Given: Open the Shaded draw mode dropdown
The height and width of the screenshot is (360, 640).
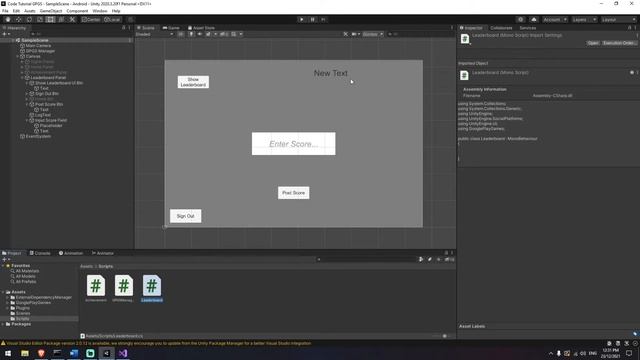Looking at the screenshot, I should 154,34.
